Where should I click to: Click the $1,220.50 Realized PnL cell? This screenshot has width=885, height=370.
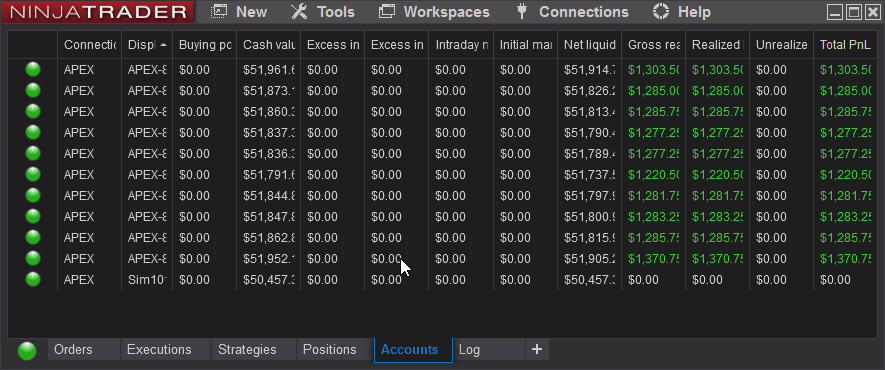[717, 175]
